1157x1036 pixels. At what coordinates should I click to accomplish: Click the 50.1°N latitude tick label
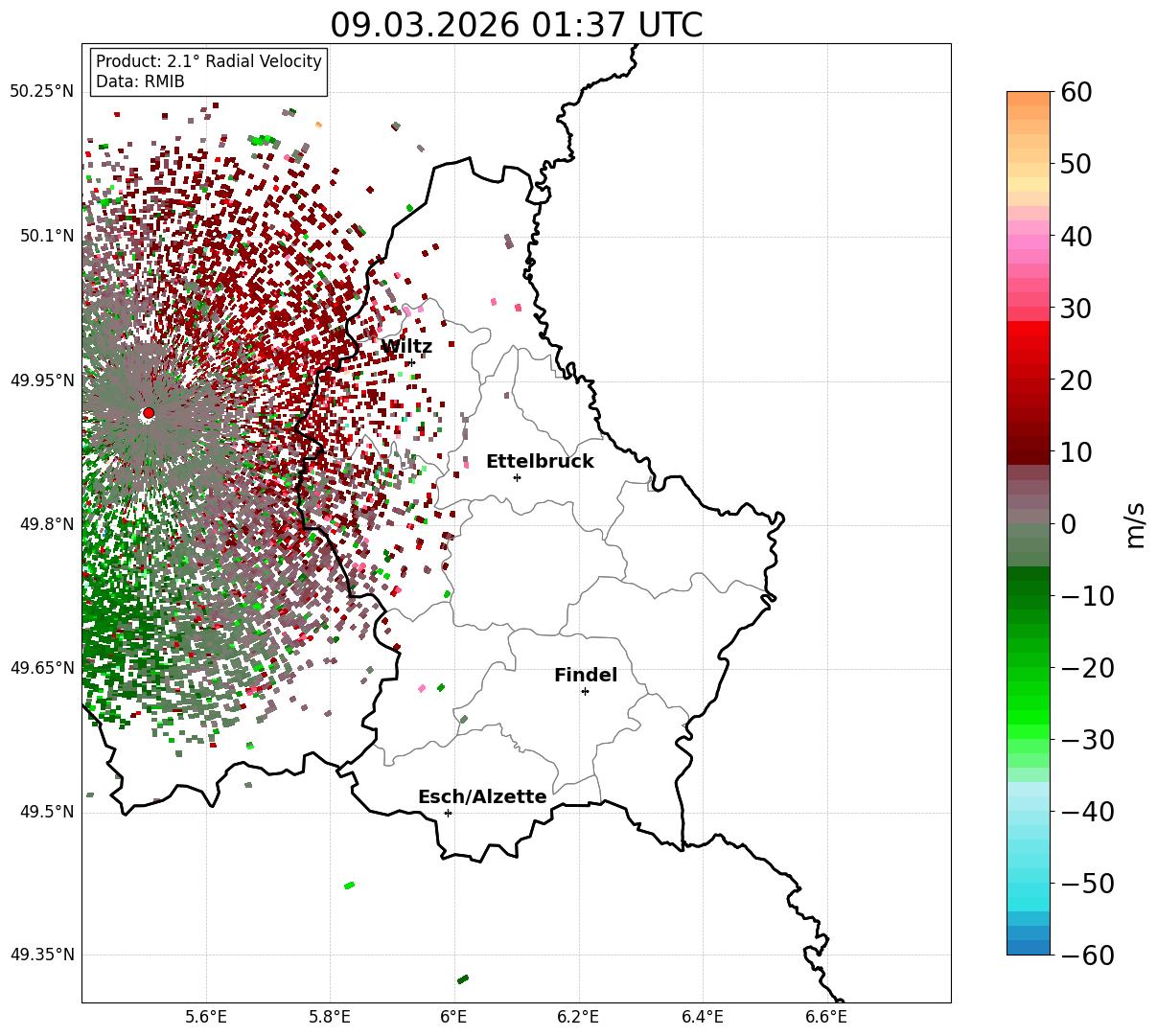coord(46,236)
